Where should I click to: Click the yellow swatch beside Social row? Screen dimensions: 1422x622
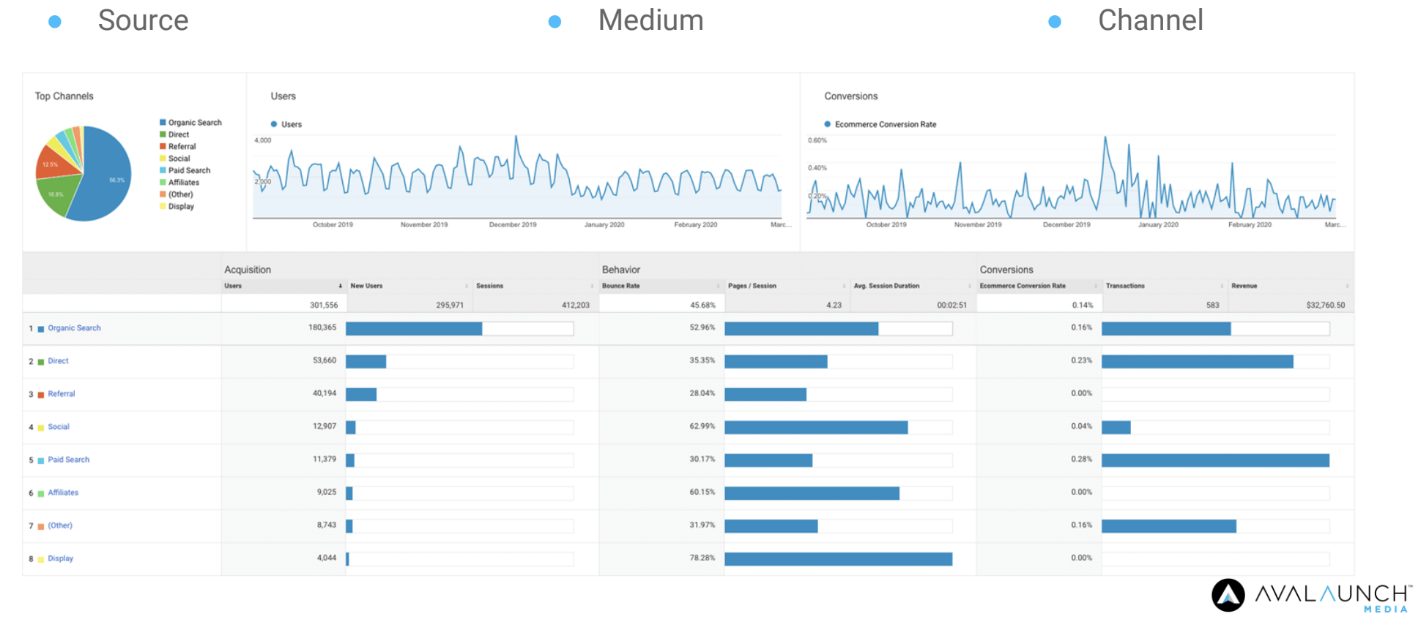(41, 428)
